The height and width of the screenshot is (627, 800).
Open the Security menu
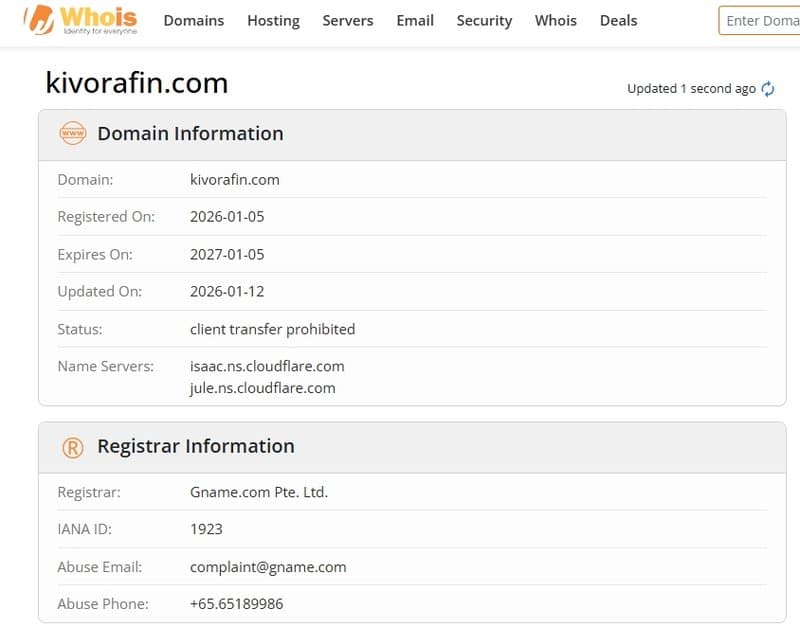[x=484, y=20]
